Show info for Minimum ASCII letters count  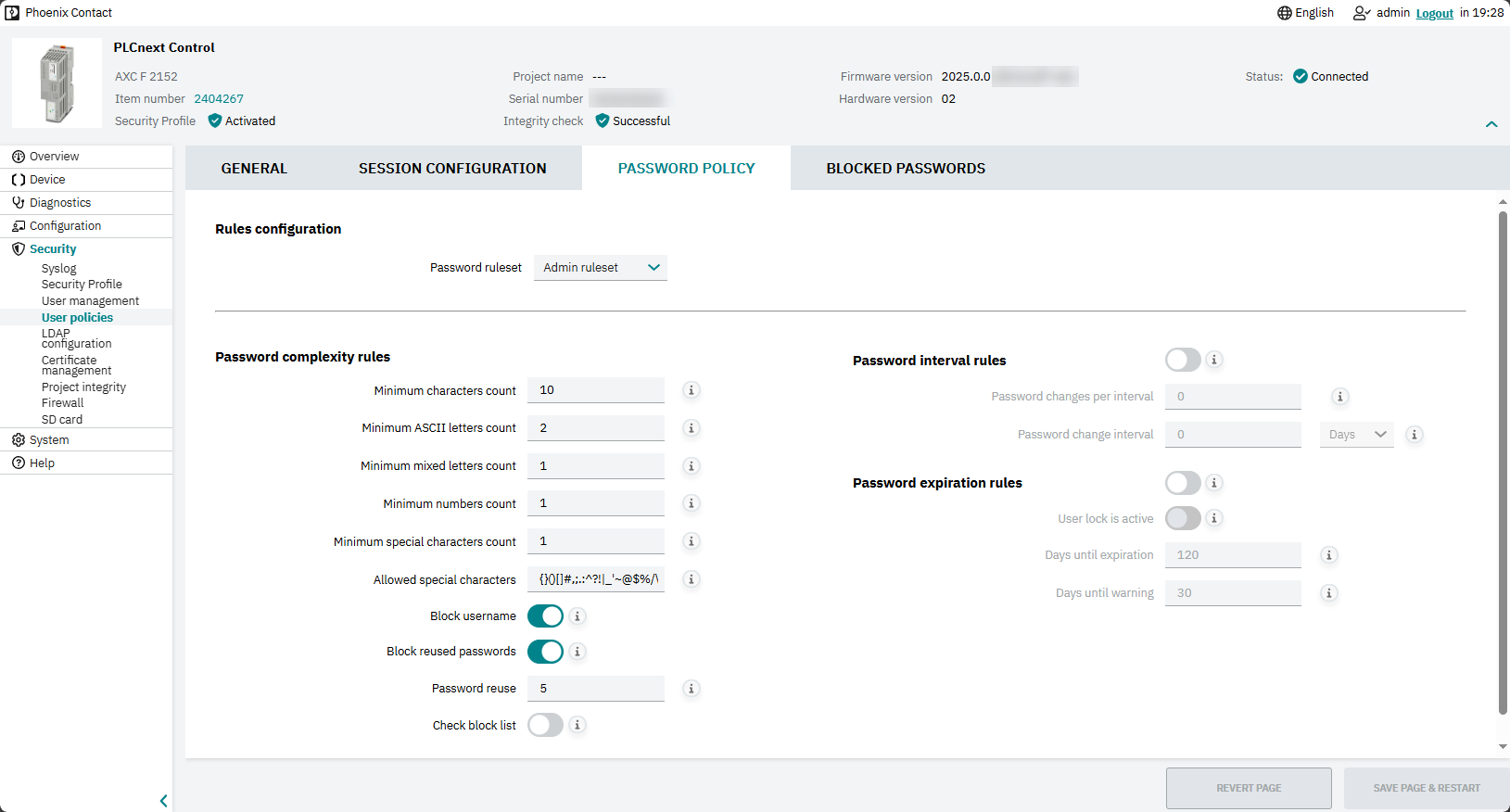click(x=692, y=428)
